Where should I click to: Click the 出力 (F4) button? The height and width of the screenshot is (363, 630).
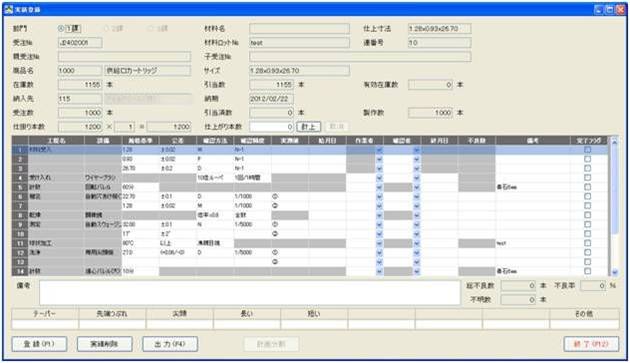pos(170,344)
